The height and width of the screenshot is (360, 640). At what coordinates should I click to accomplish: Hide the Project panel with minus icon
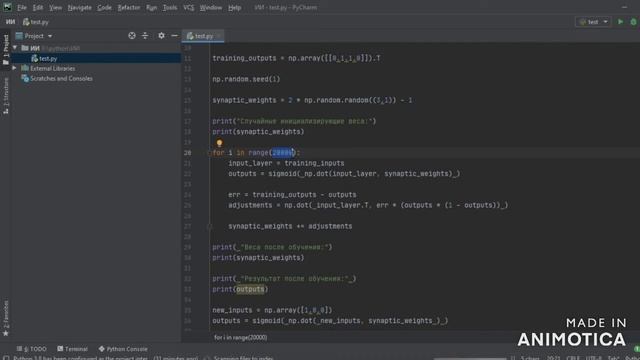click(174, 36)
